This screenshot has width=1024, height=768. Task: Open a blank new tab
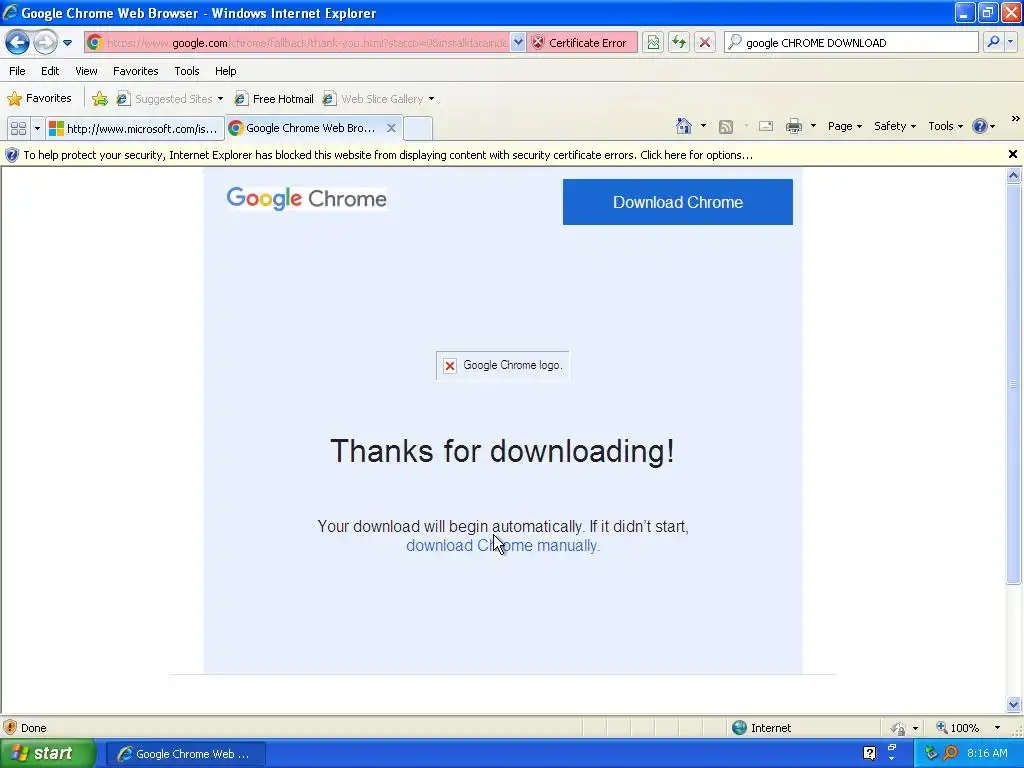click(x=418, y=129)
